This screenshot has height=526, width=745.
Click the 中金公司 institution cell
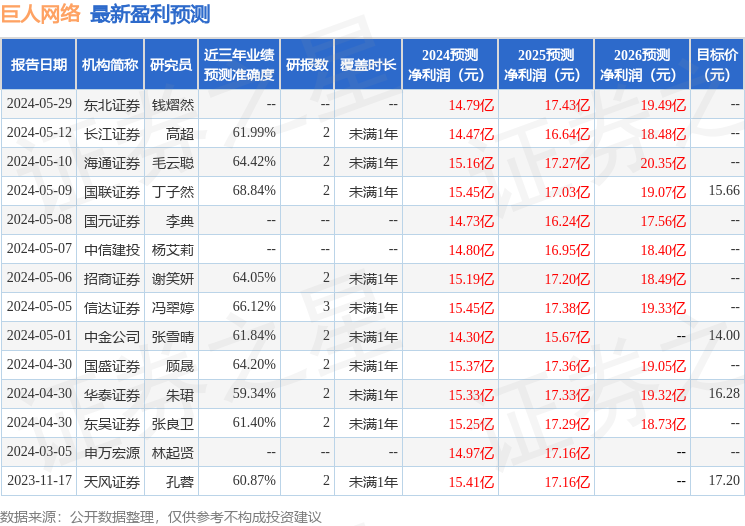pos(112,337)
